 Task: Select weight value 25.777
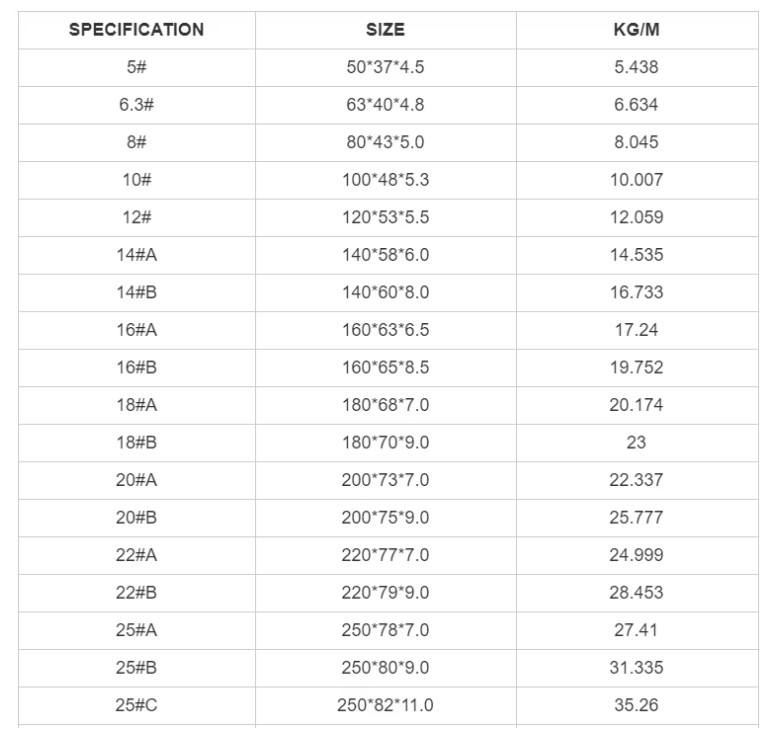636,517
